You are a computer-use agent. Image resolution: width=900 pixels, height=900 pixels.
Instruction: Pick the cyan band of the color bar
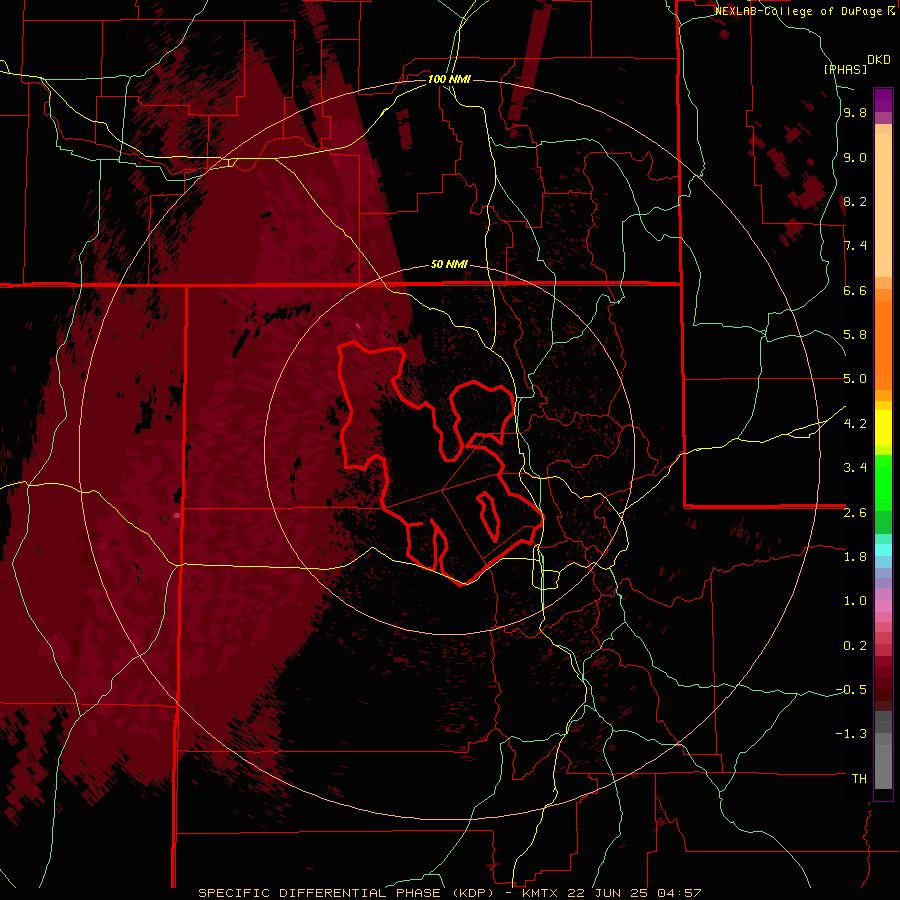[883, 550]
